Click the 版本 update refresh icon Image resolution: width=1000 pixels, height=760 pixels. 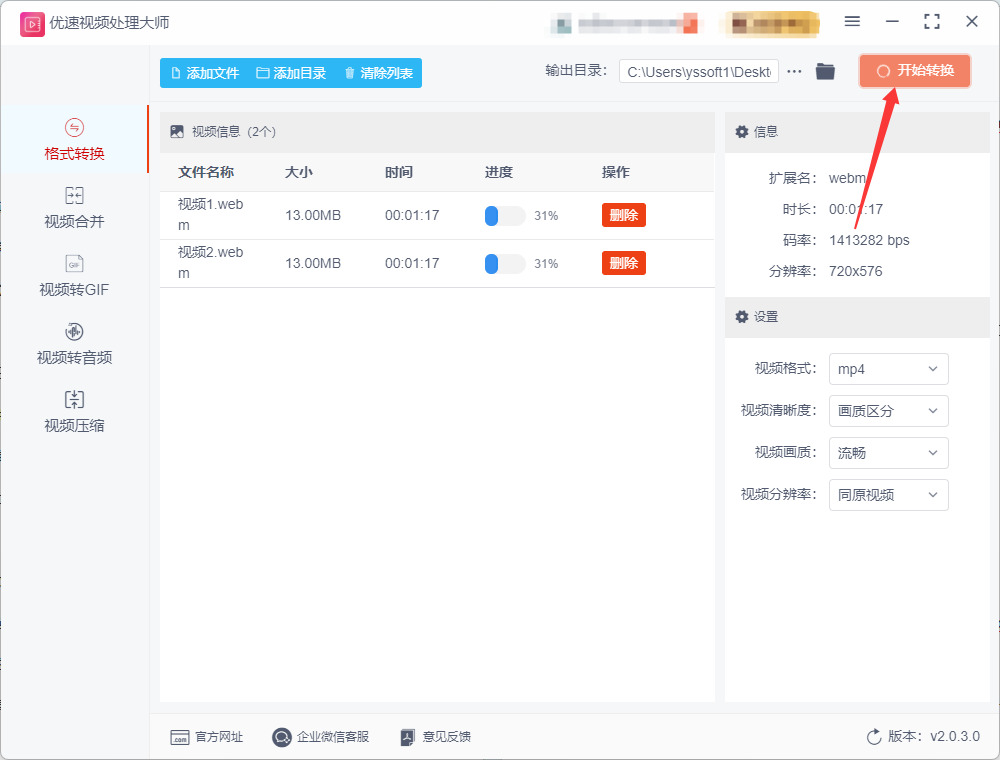(874, 736)
